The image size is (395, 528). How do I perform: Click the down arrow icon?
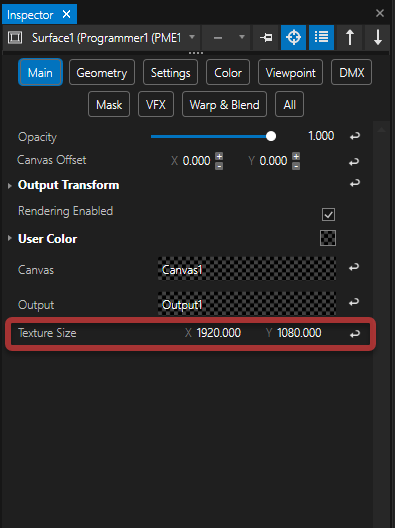coord(378,37)
